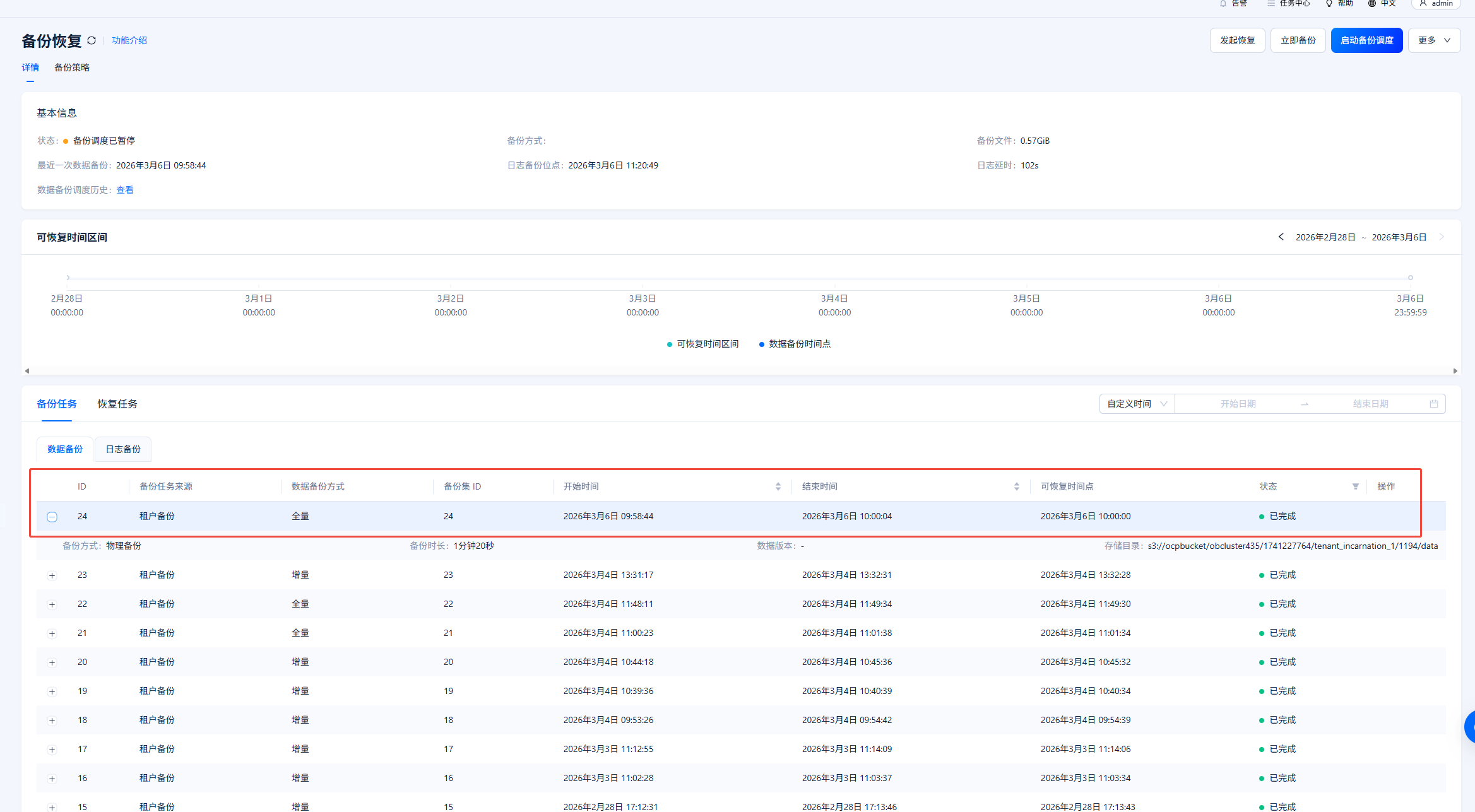This screenshot has height=812, width=1475.
Task: Select the 日志备份 sub-tab
Action: pos(123,449)
